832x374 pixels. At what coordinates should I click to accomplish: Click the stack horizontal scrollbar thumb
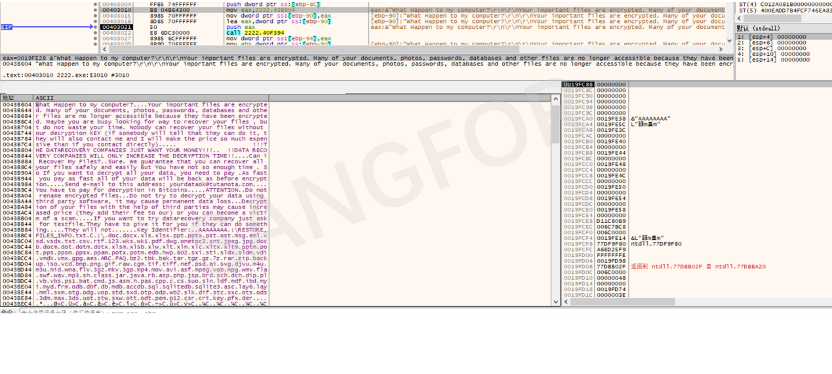tap(623, 301)
